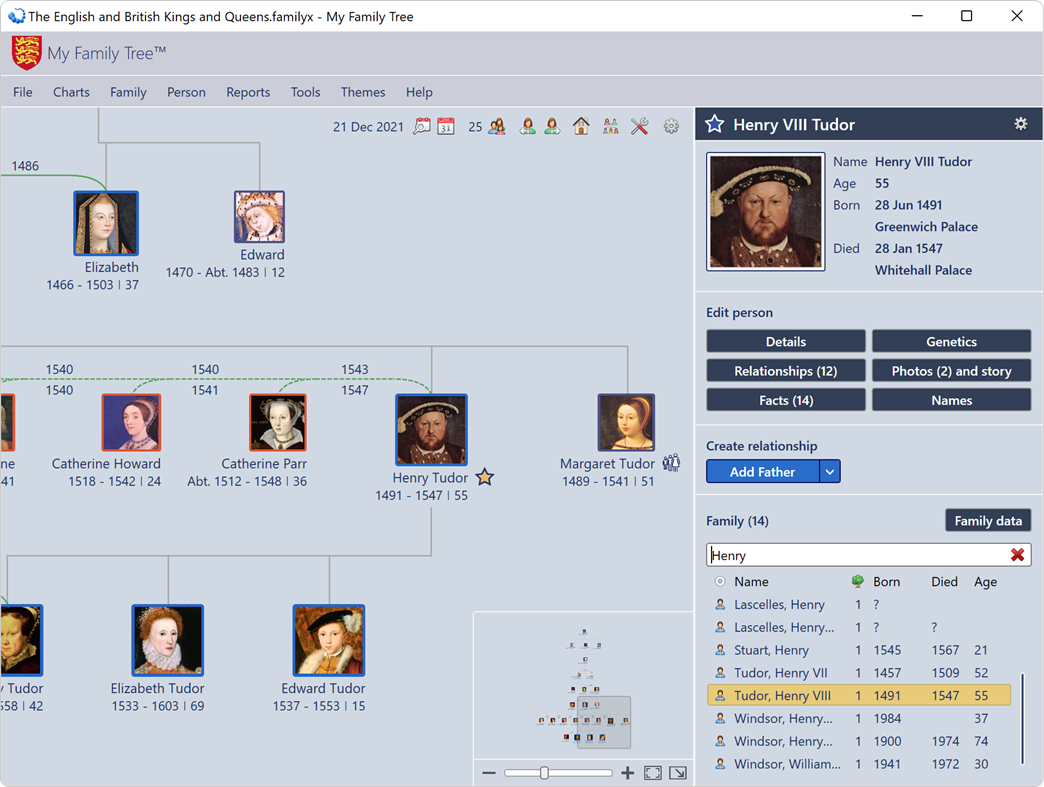The width and height of the screenshot is (1044, 787).
Task: Expand the Add Father dropdown arrow
Action: coord(832,471)
